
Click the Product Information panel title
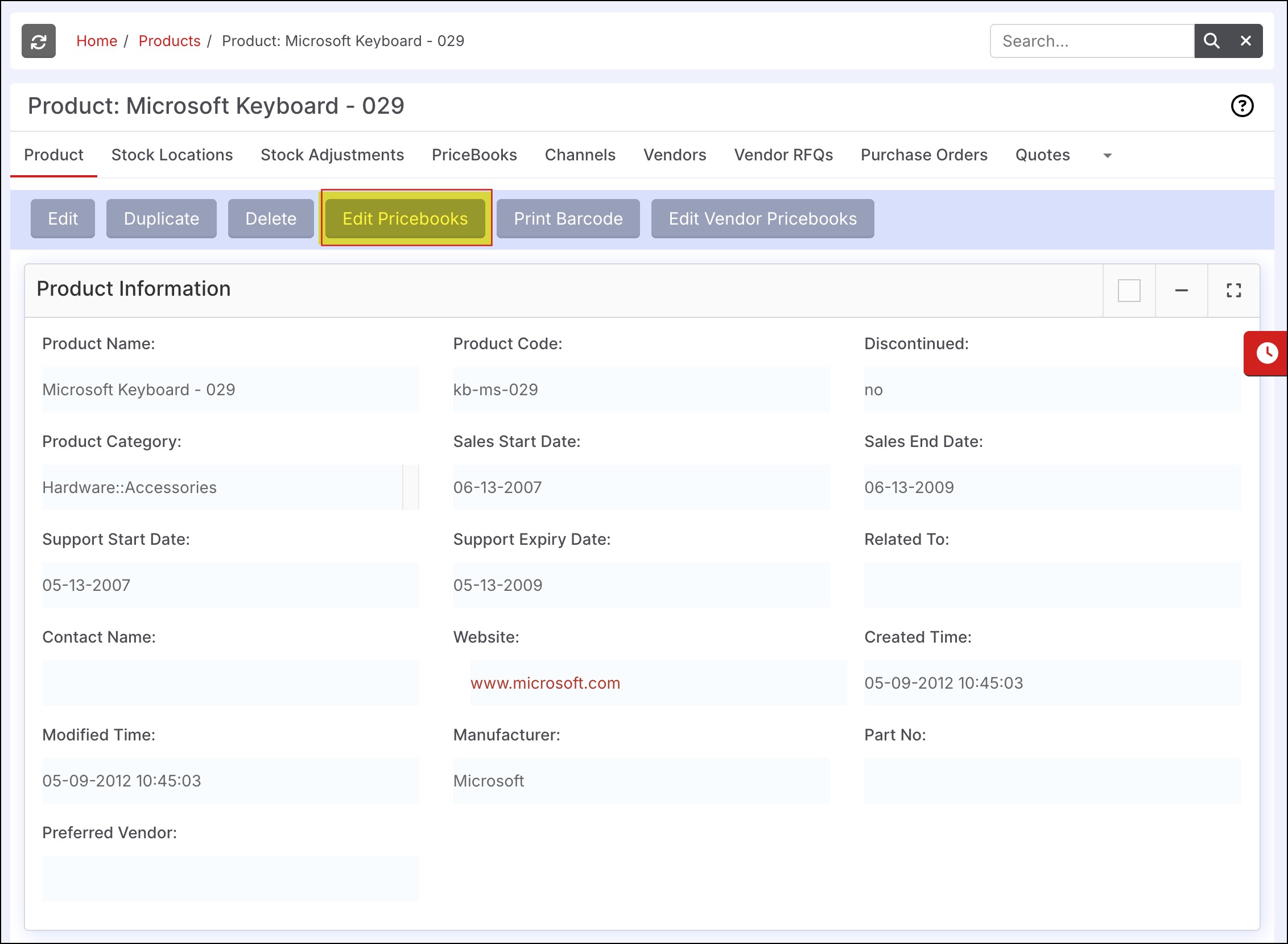tap(134, 288)
